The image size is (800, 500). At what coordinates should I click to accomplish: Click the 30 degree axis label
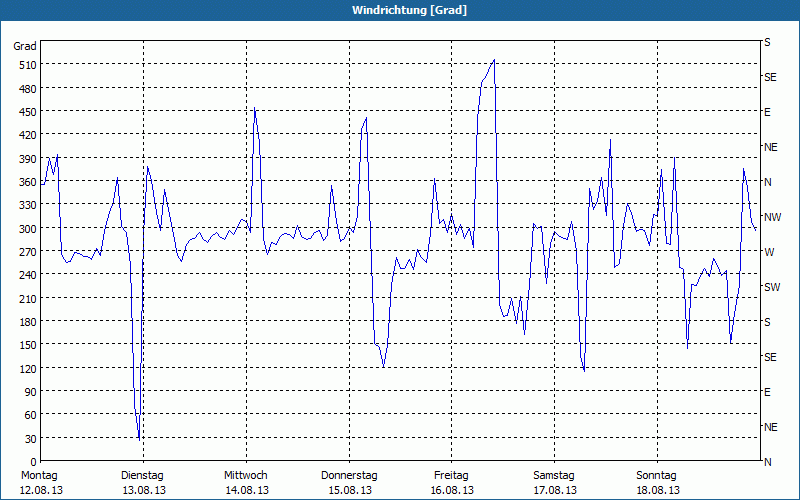click(x=31, y=439)
